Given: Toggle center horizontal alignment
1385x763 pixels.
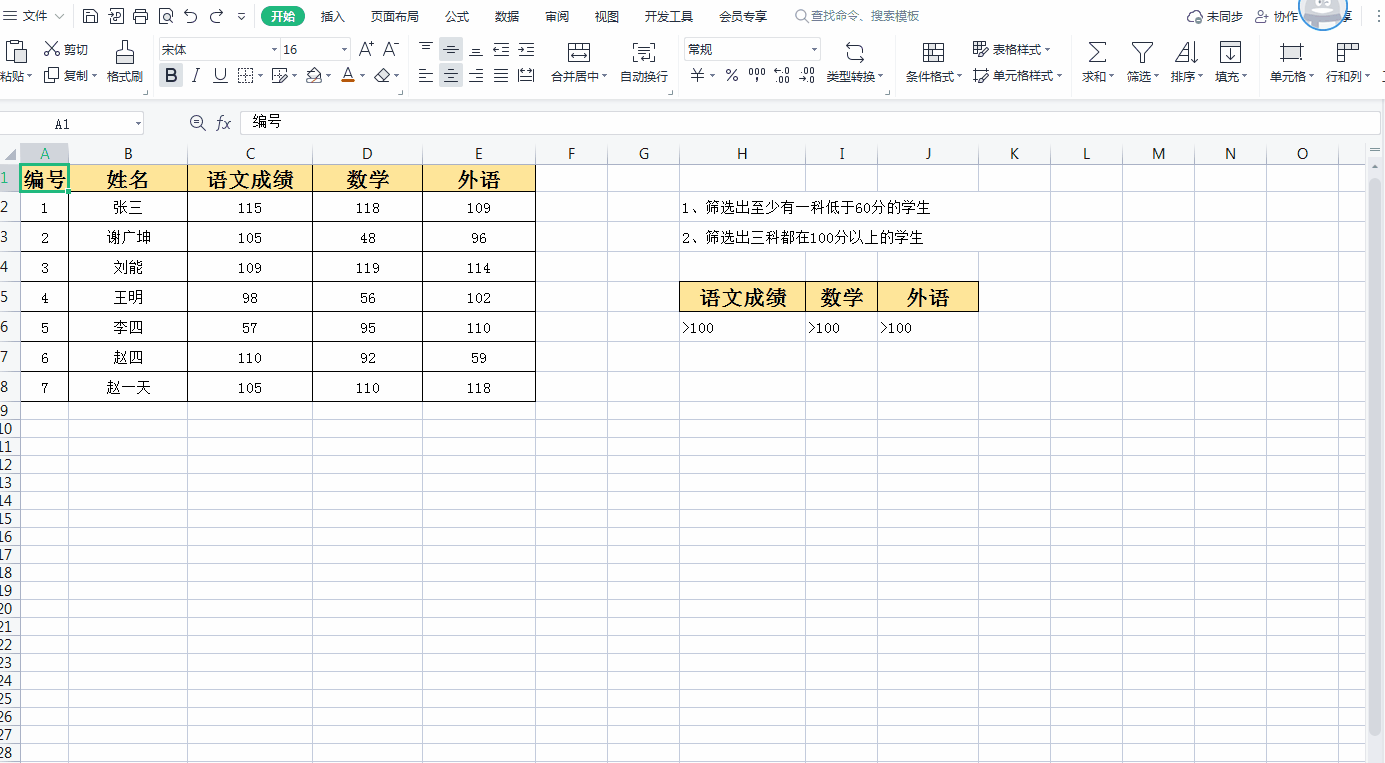Looking at the screenshot, I should pyautogui.click(x=451, y=75).
